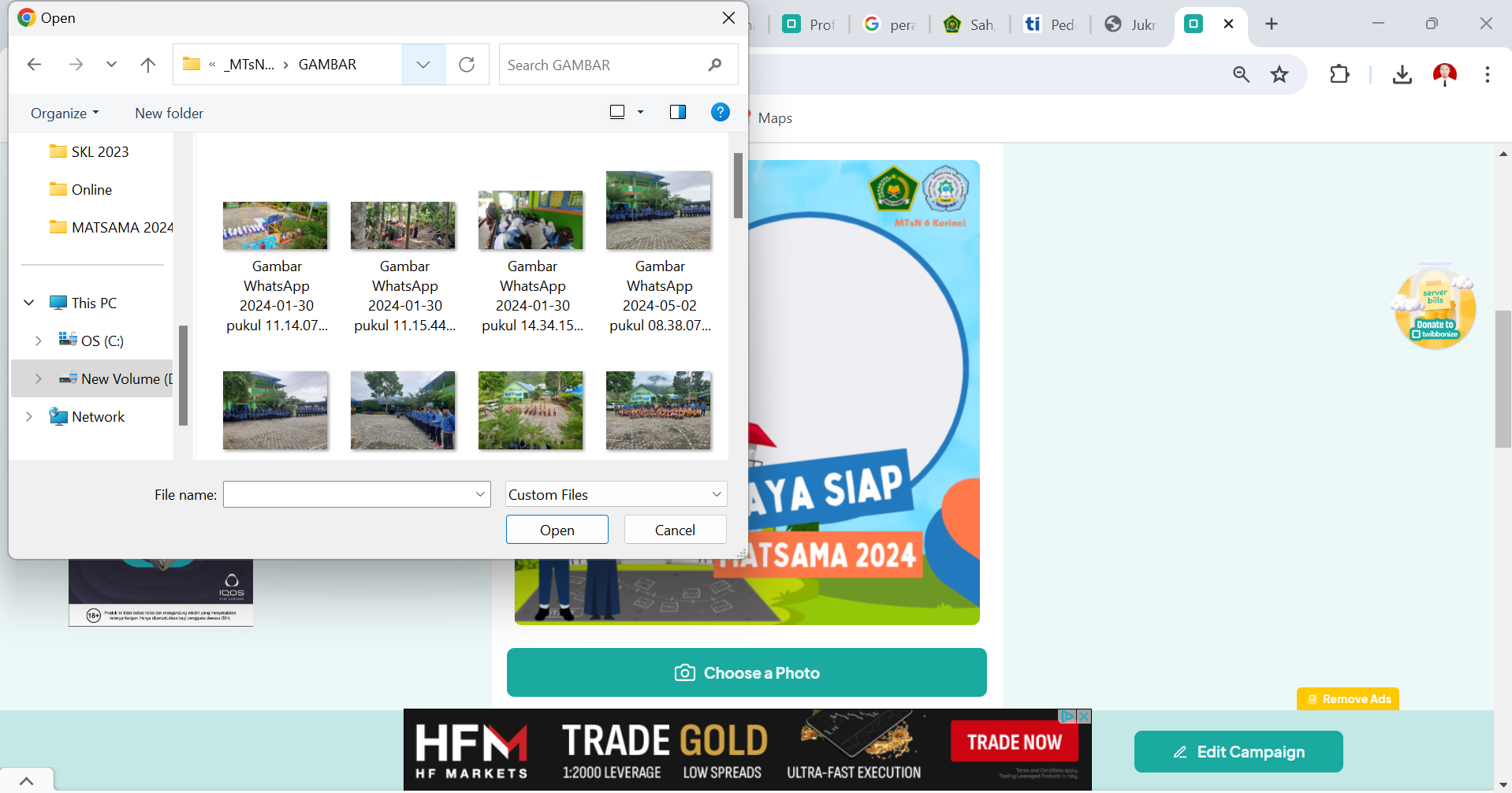Click the file list vertical scrollbar

(x=738, y=186)
